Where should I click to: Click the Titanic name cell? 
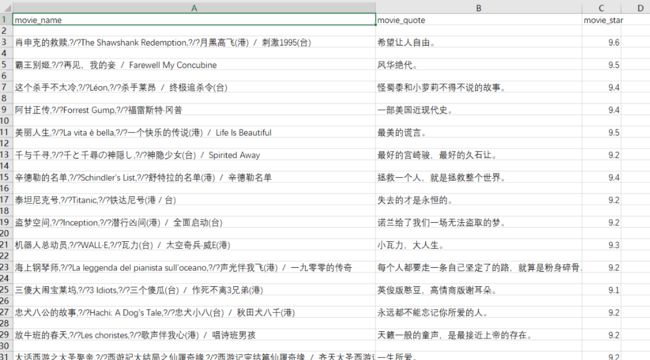pos(194,200)
